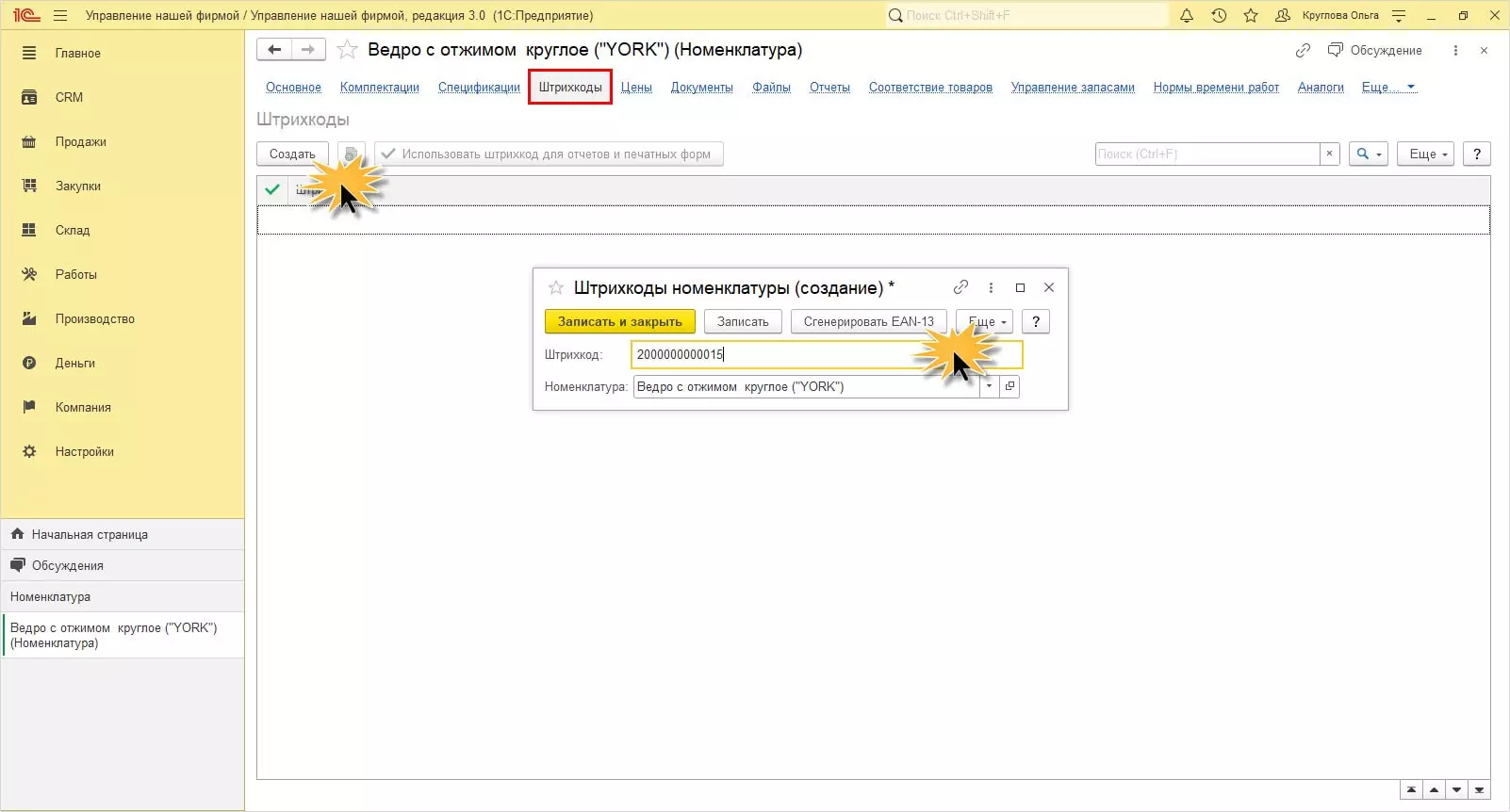Expand the Номенклатура dropdown arrow in dialog
Viewport: 1510px width, 812px height.
[x=989, y=386]
